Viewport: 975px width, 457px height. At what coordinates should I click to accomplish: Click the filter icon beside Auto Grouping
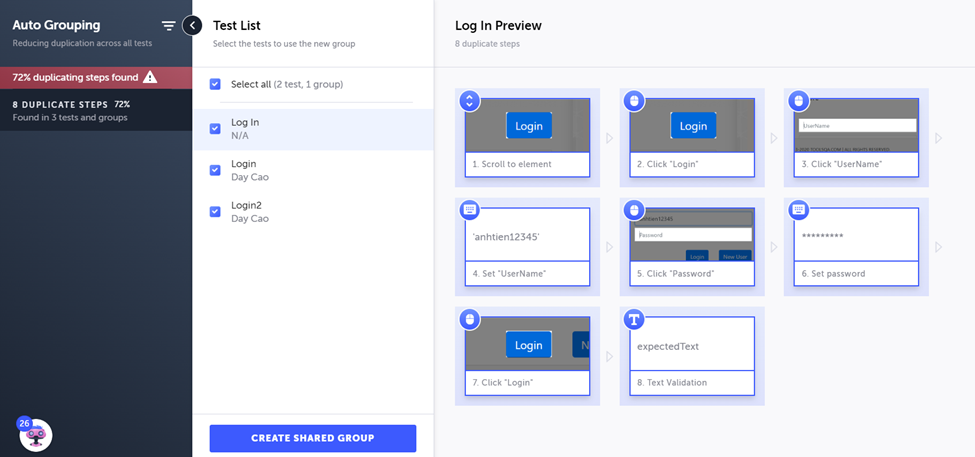point(168,26)
